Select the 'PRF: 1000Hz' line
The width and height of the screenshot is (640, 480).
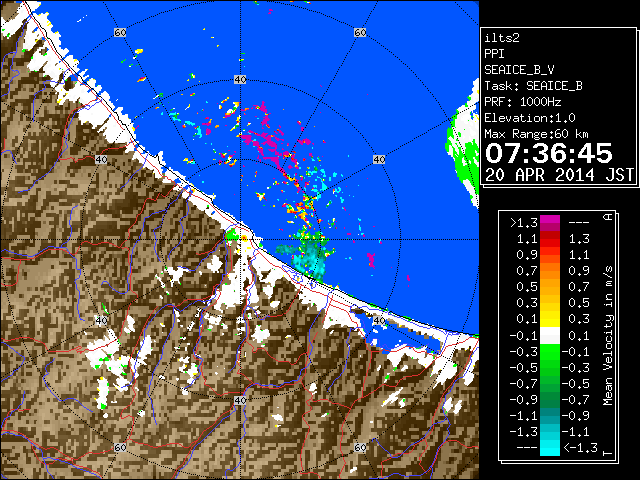[523, 102]
